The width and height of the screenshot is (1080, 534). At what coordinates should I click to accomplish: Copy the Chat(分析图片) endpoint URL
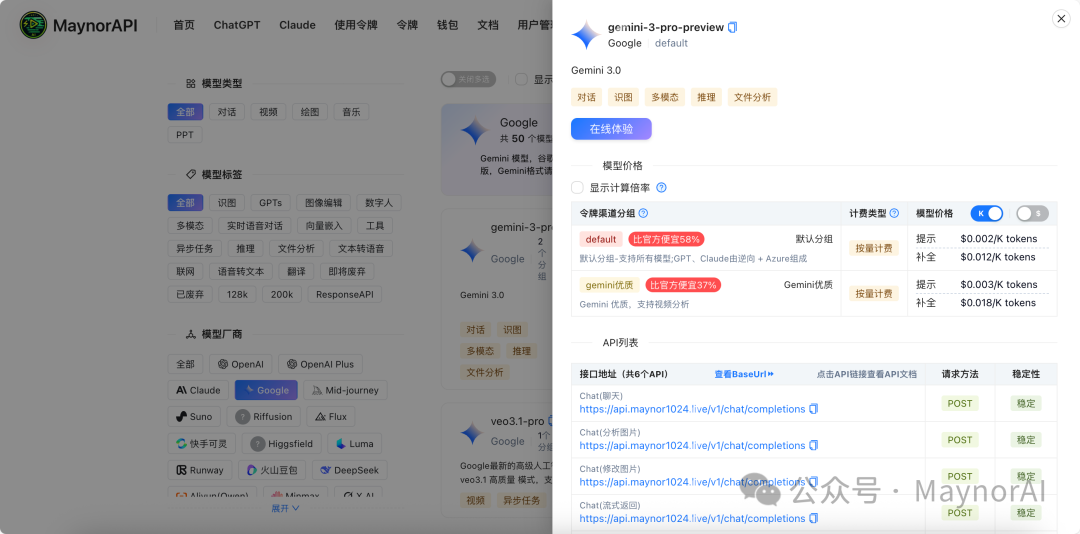tap(813, 446)
